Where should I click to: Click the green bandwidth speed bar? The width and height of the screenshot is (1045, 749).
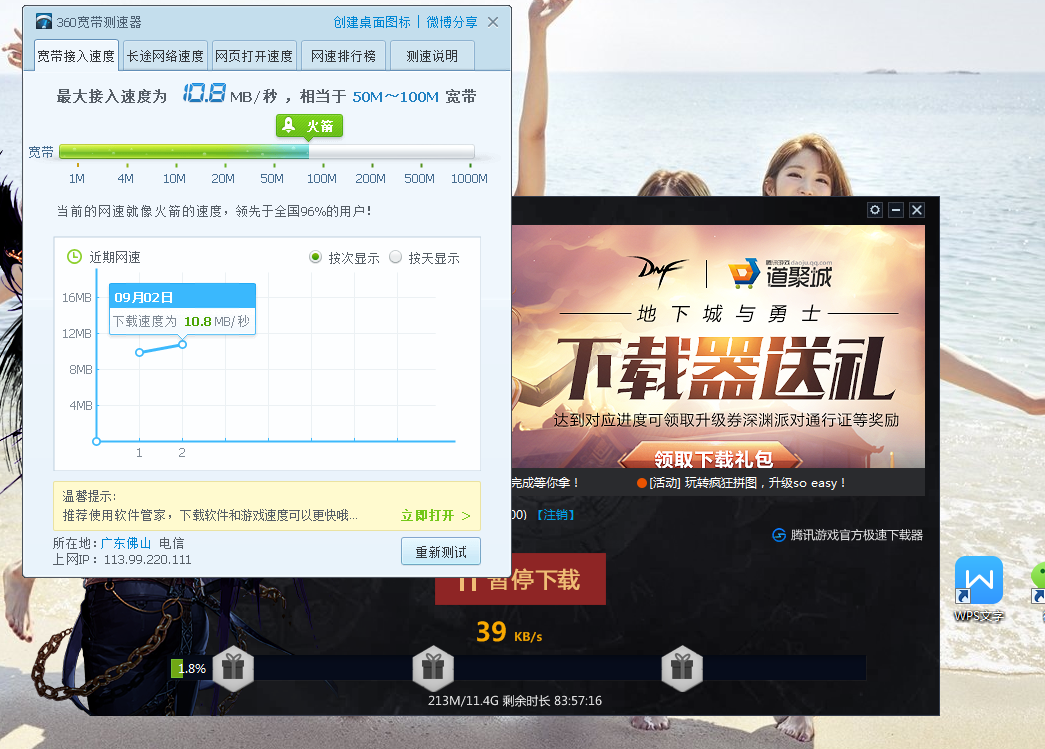coord(184,152)
